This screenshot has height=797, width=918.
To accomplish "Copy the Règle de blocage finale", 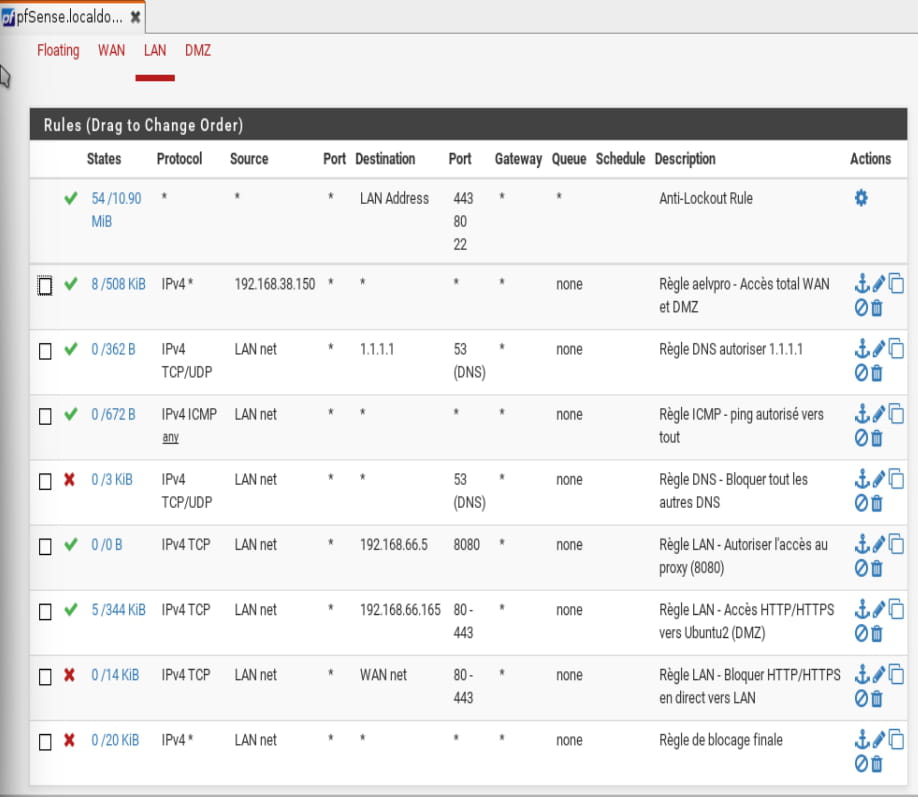I will [896, 739].
